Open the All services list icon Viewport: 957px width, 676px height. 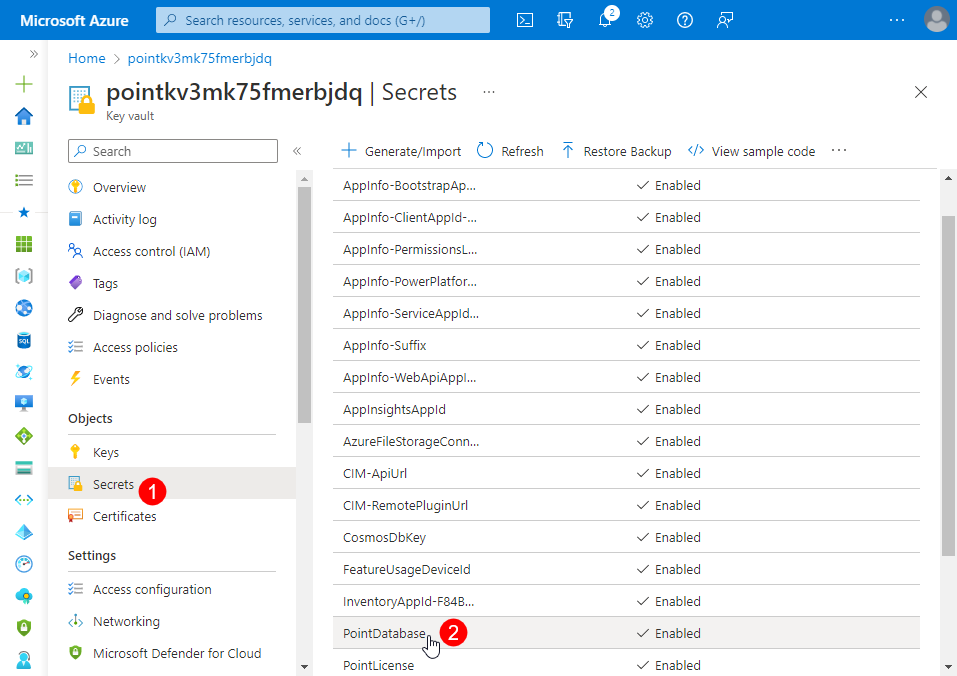coord(24,180)
